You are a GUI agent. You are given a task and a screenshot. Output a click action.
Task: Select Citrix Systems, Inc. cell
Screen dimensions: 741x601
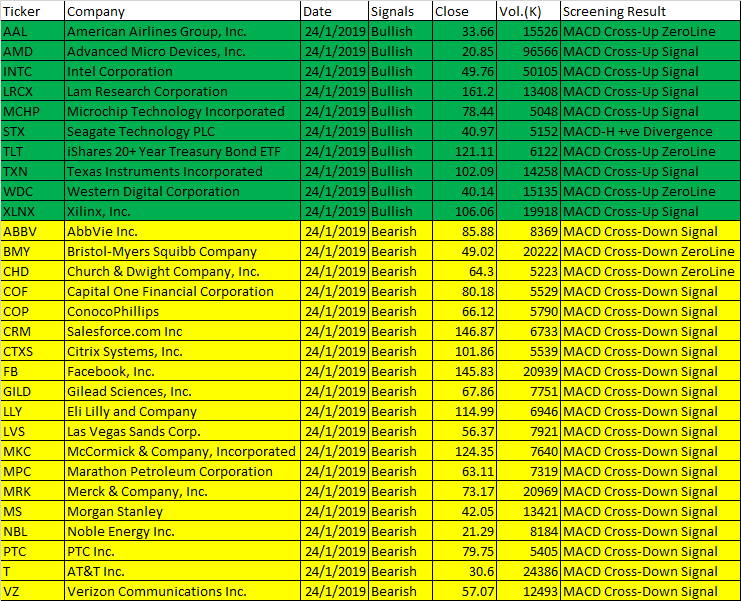(x=182, y=352)
